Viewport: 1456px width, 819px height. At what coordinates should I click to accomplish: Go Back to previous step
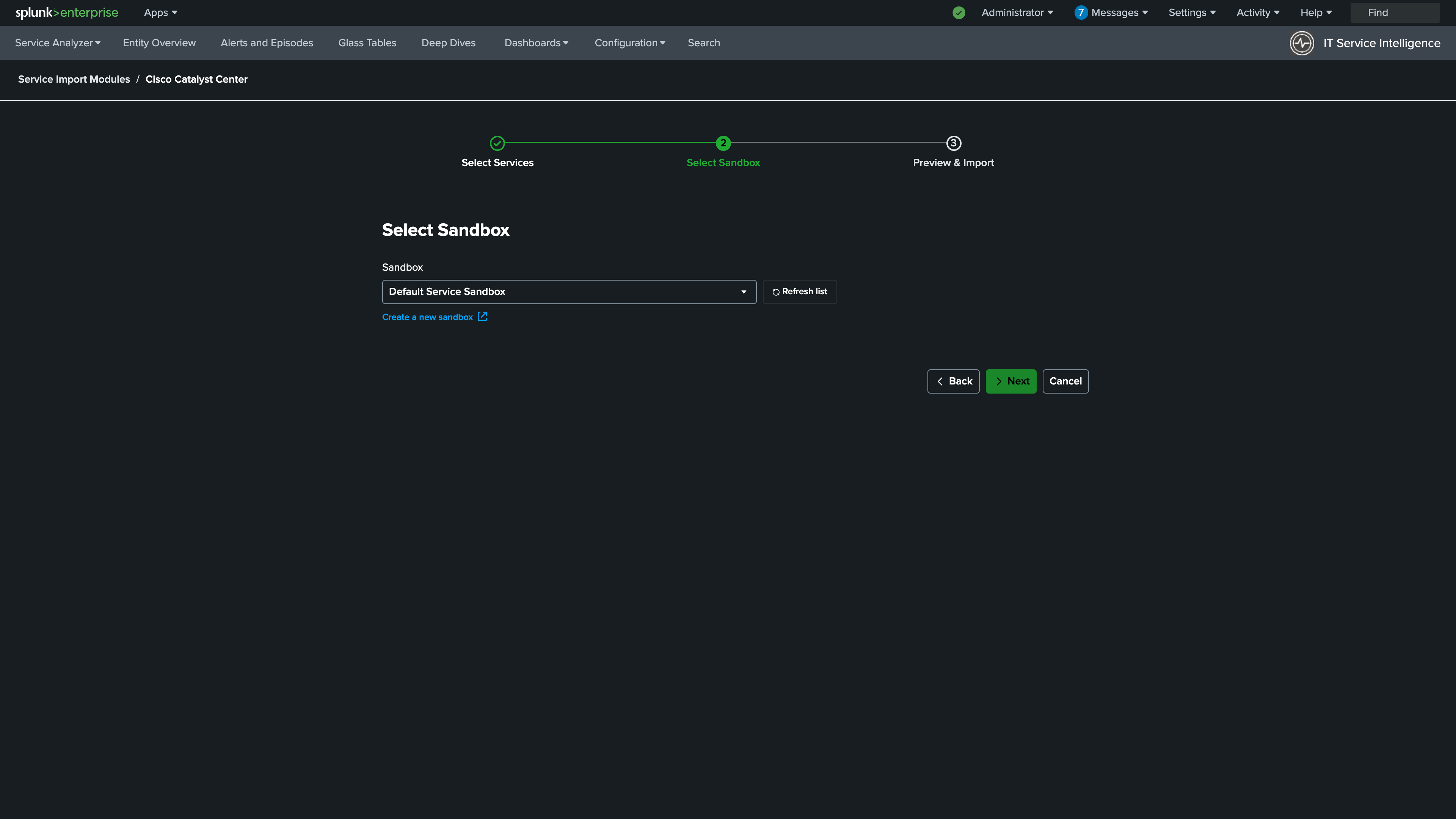point(953,381)
